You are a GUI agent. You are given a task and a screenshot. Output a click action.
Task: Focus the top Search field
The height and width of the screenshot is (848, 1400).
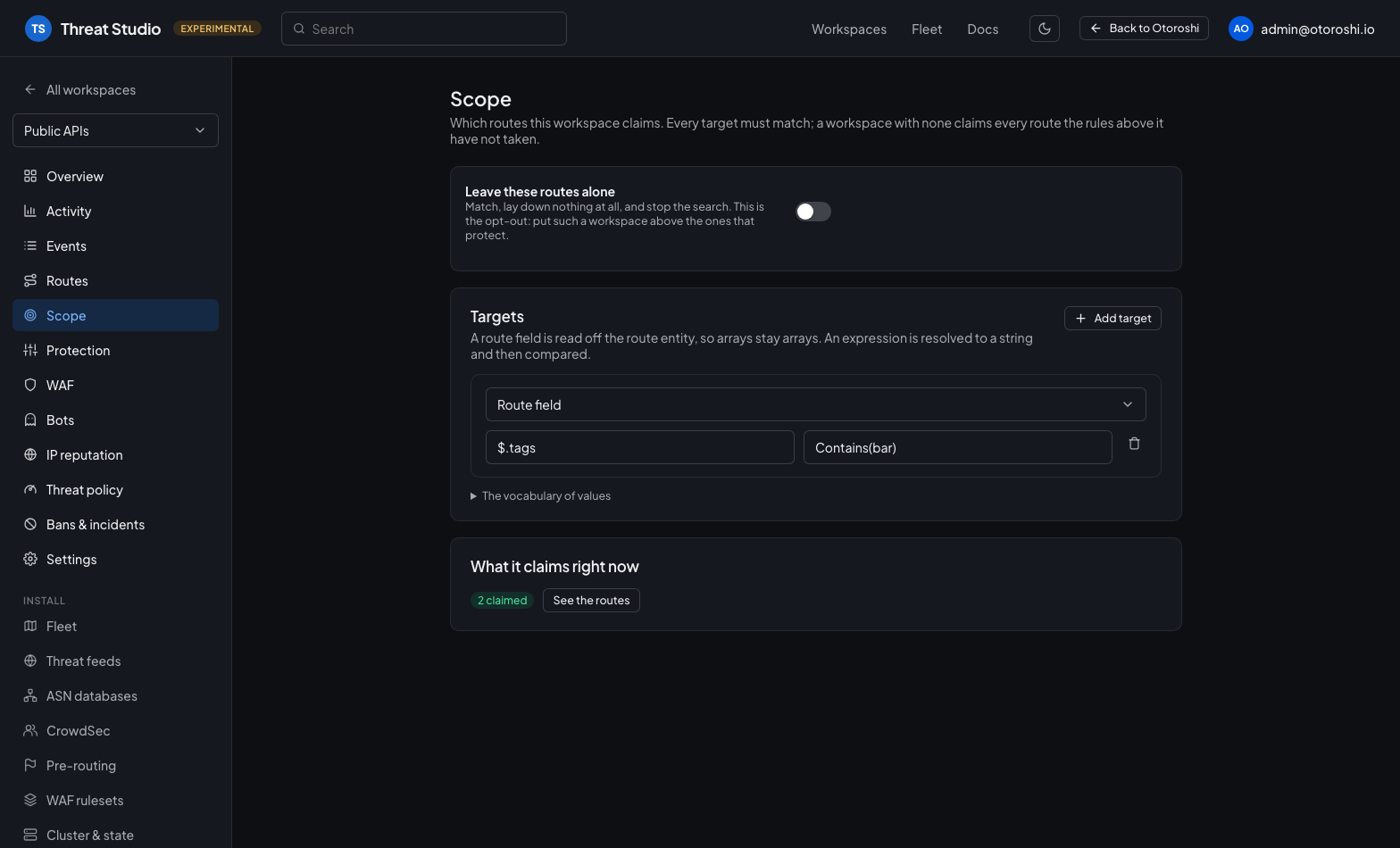pos(424,29)
